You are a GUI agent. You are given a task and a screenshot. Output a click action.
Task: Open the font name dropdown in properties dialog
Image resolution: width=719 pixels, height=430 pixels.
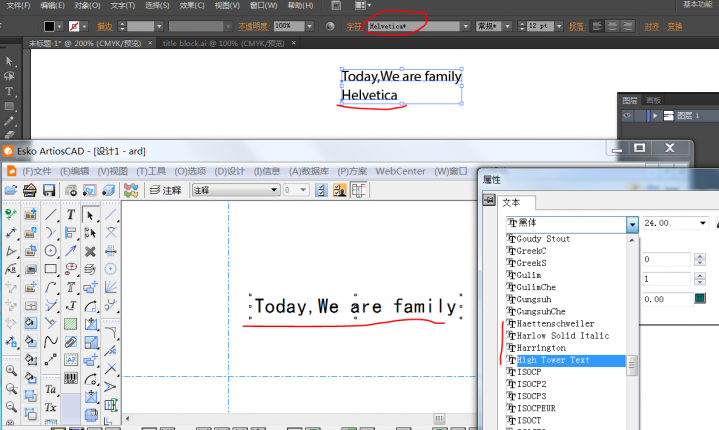click(x=632, y=224)
